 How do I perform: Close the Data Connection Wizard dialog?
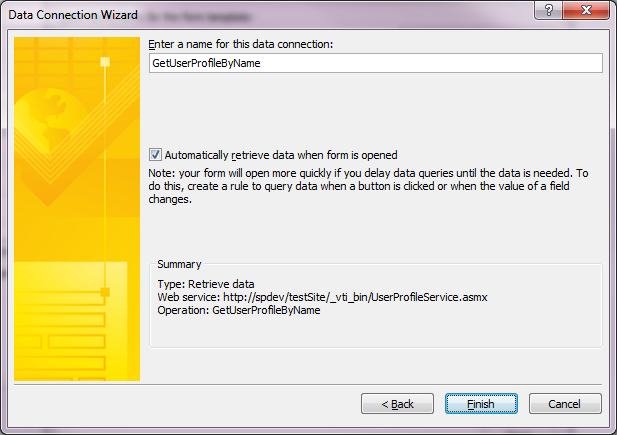[586, 10]
